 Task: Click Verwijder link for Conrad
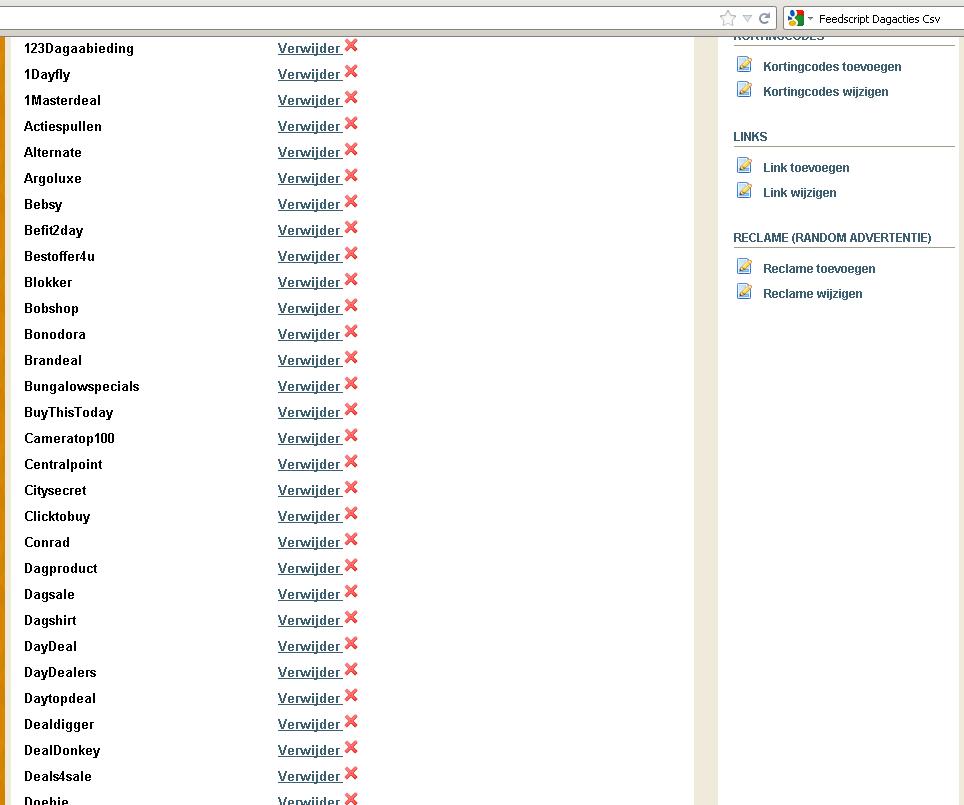coord(309,542)
